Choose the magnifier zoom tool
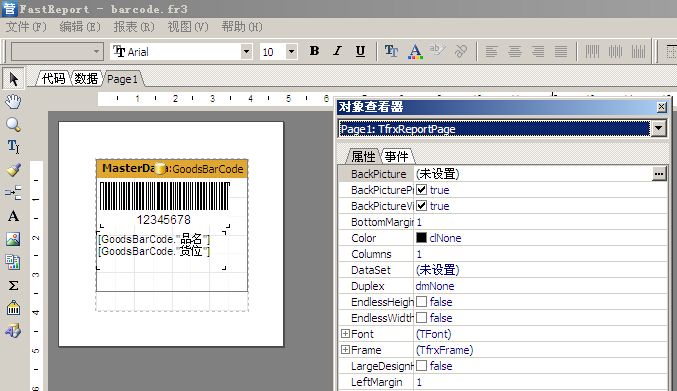The height and width of the screenshot is (391, 677). pyautogui.click(x=13, y=125)
